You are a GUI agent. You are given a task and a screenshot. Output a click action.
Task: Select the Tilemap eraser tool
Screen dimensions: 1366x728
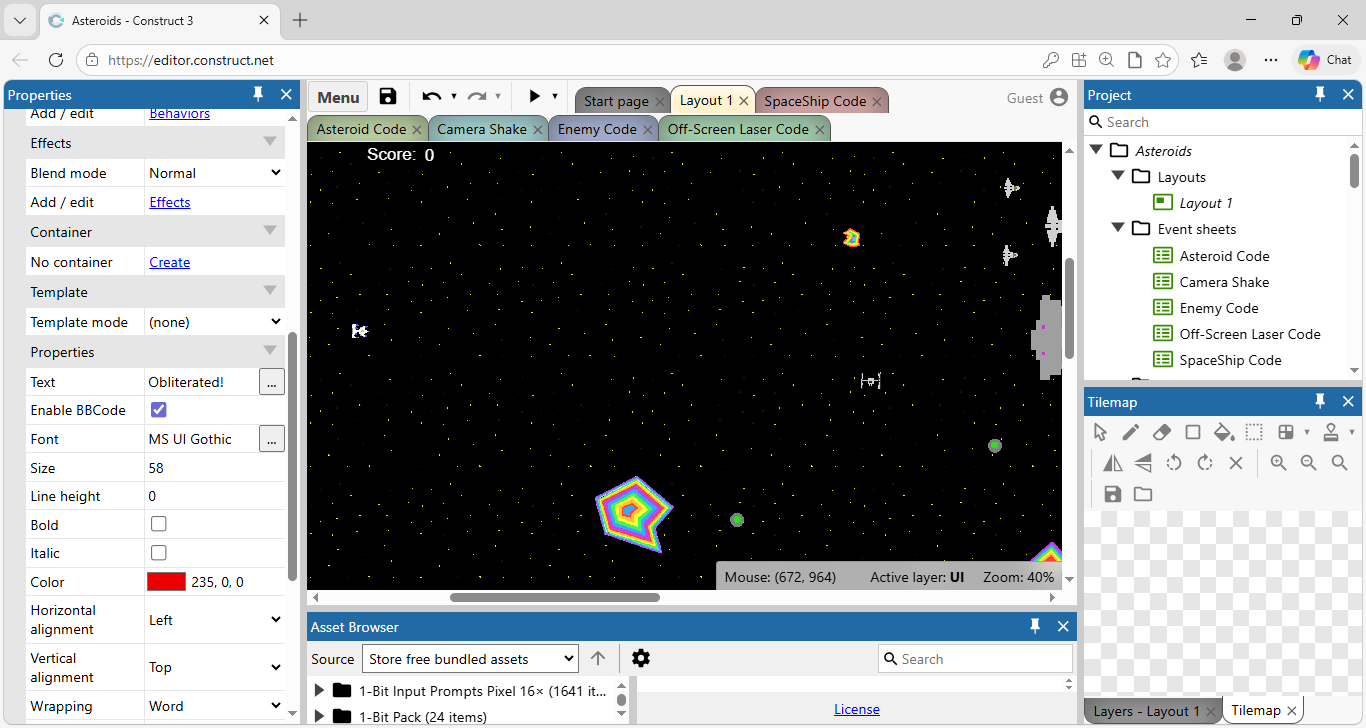(1161, 432)
